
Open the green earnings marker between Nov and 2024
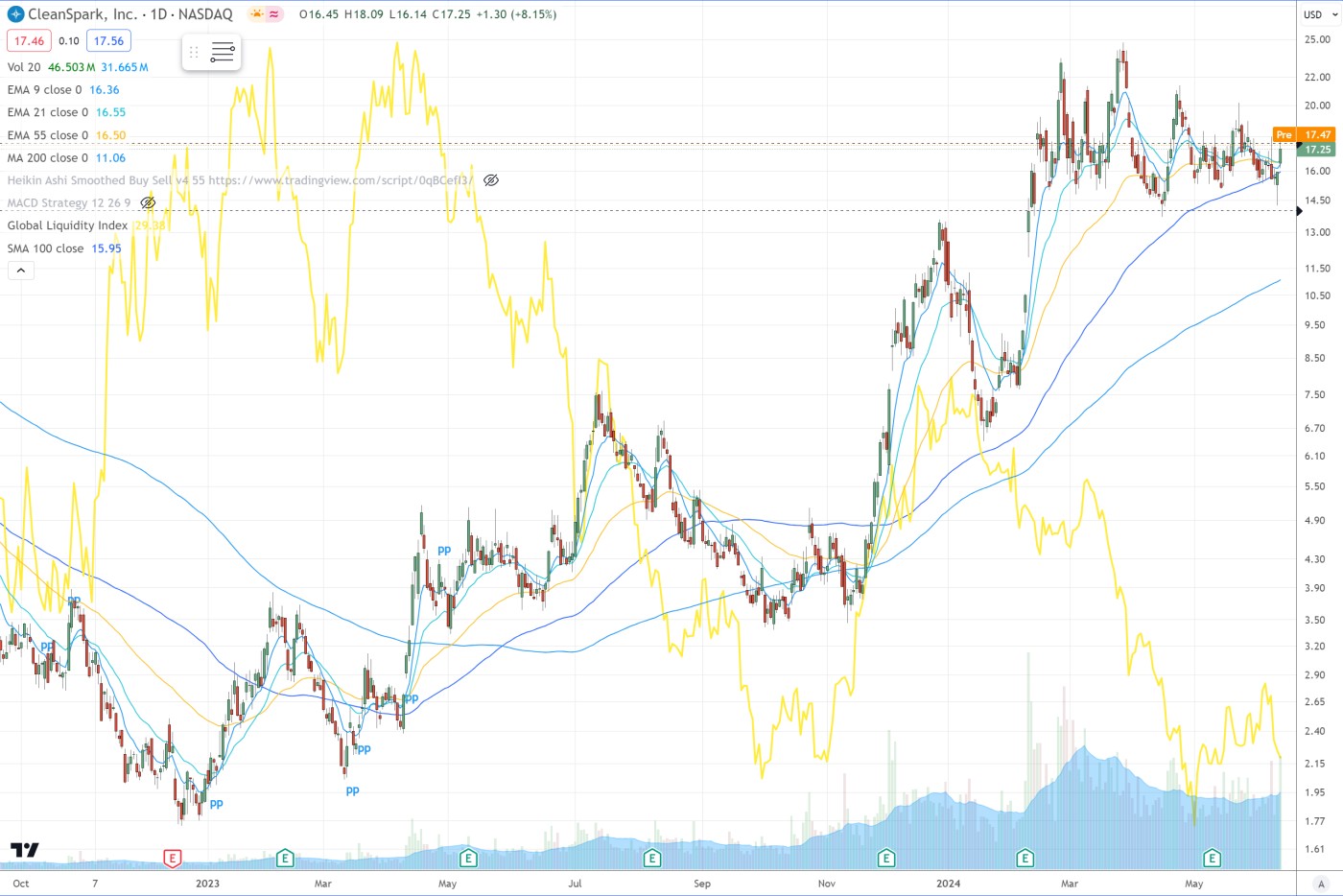886,858
